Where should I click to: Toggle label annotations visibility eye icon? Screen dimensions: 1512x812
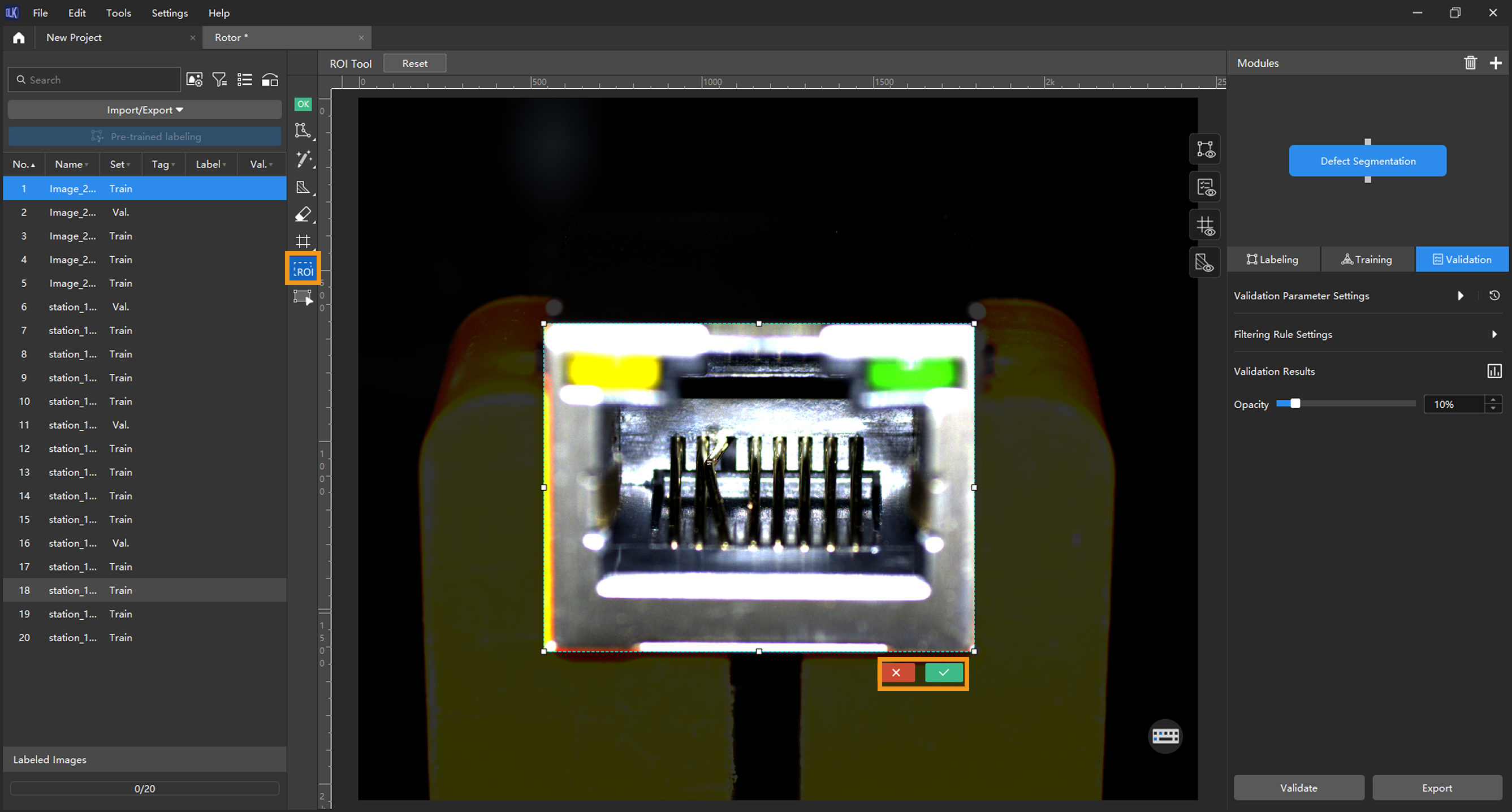(1205, 149)
